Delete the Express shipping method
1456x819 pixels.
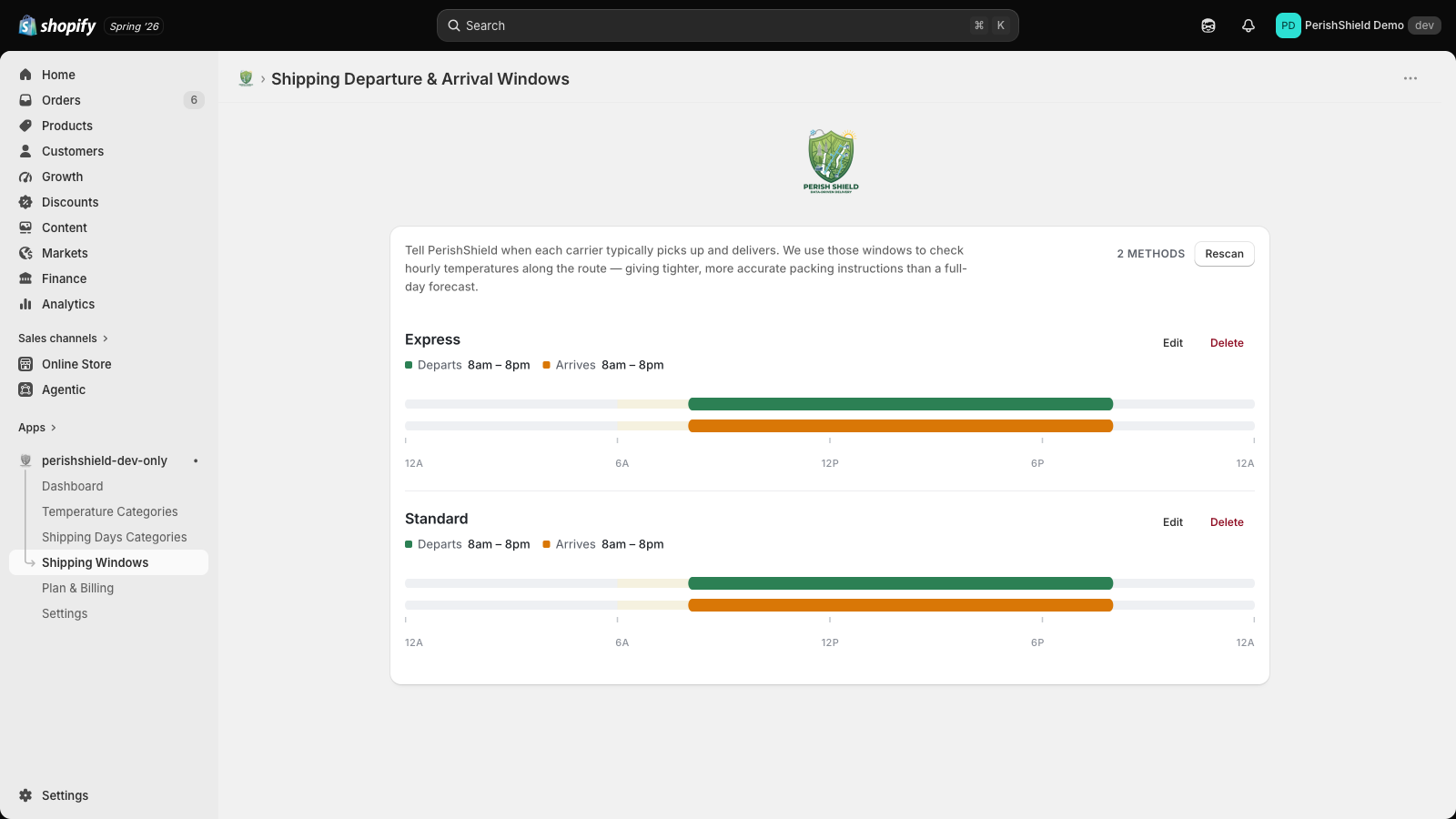click(1227, 343)
